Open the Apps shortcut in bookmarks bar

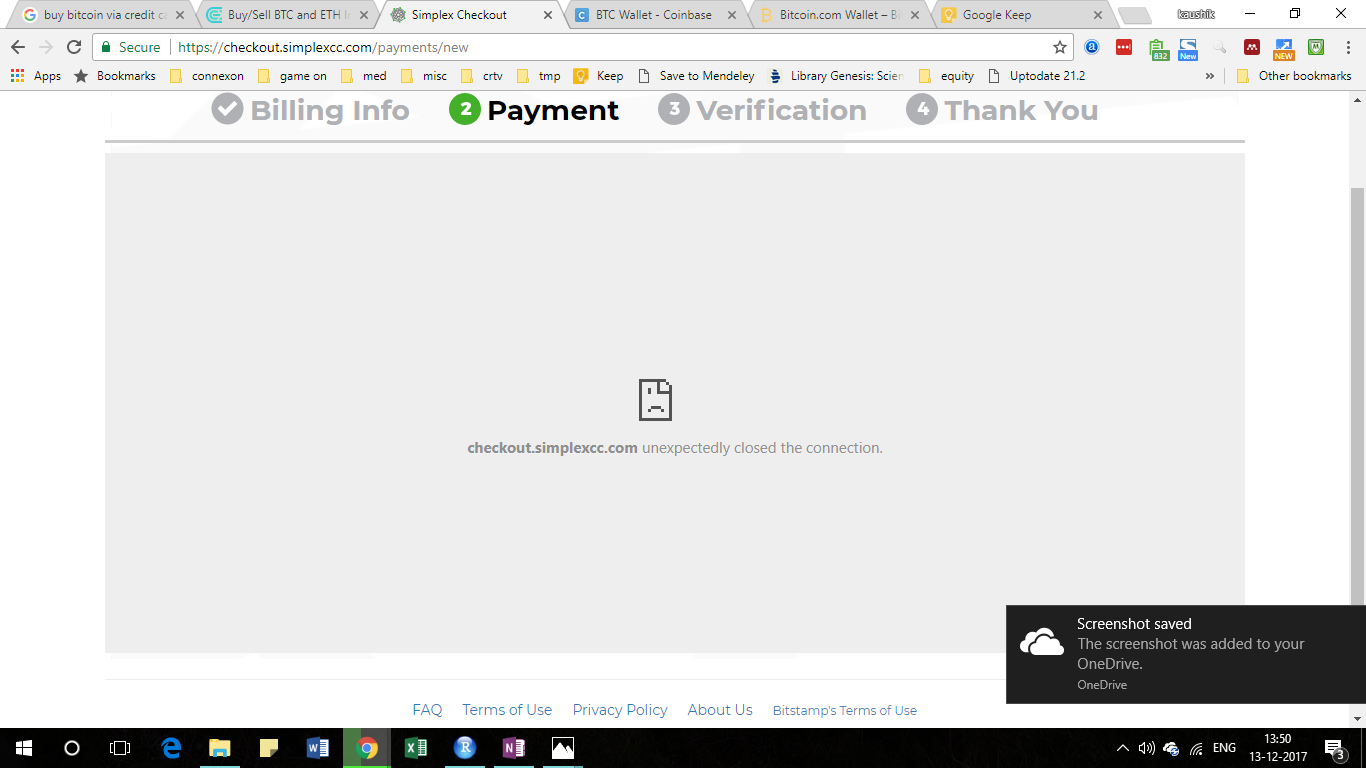pyautogui.click(x=36, y=76)
